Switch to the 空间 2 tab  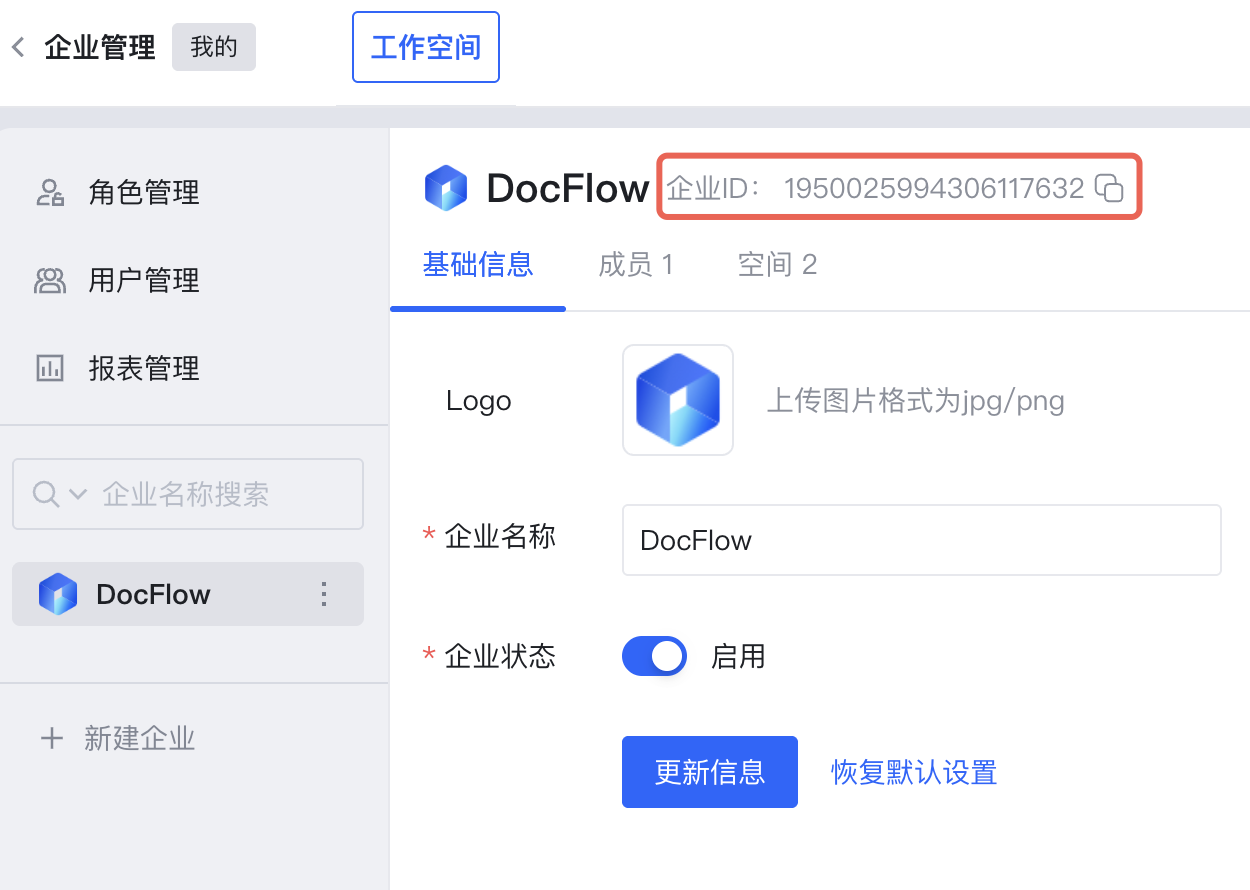coord(777,265)
